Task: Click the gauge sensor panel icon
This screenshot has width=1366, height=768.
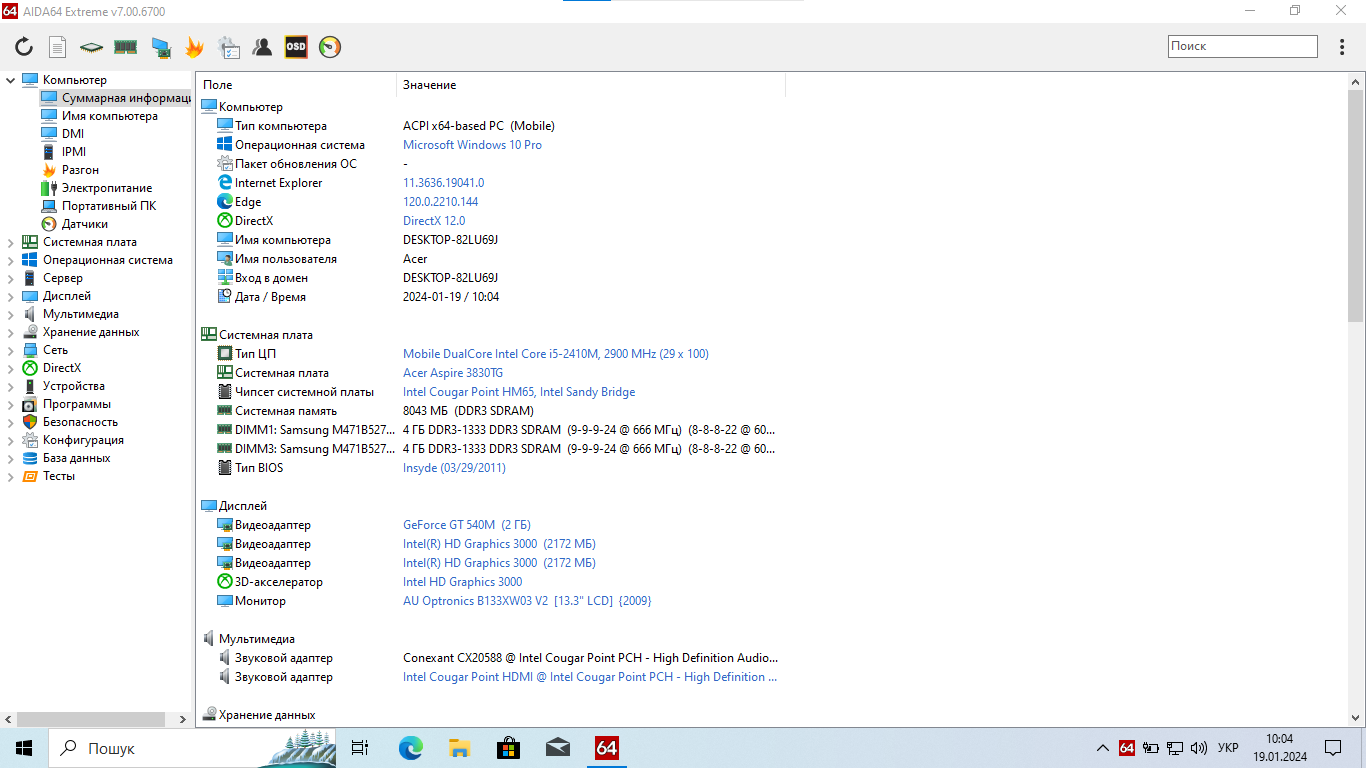Action: coord(330,47)
